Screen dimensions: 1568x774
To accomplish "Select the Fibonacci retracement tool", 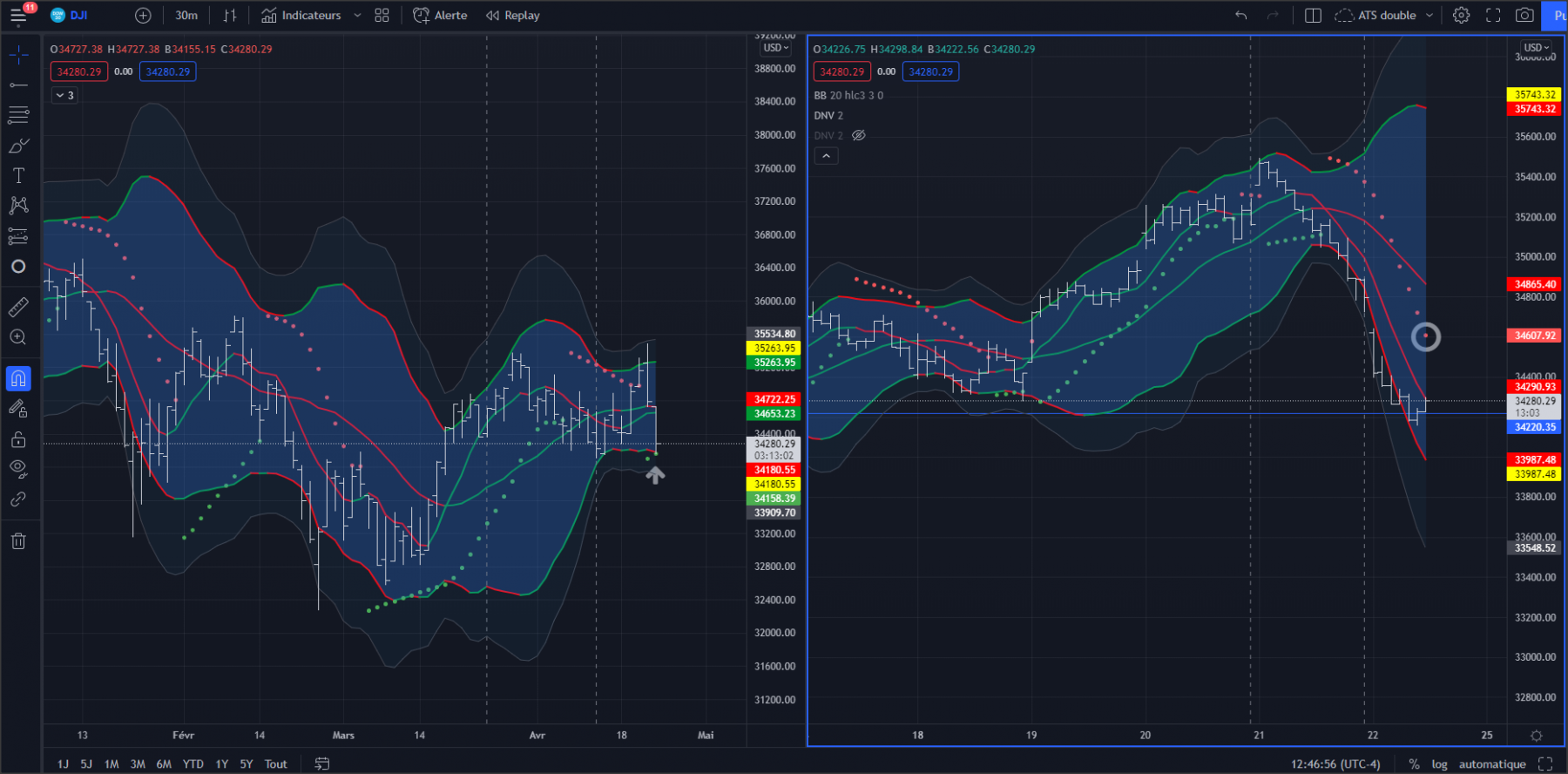I will tap(18, 115).
